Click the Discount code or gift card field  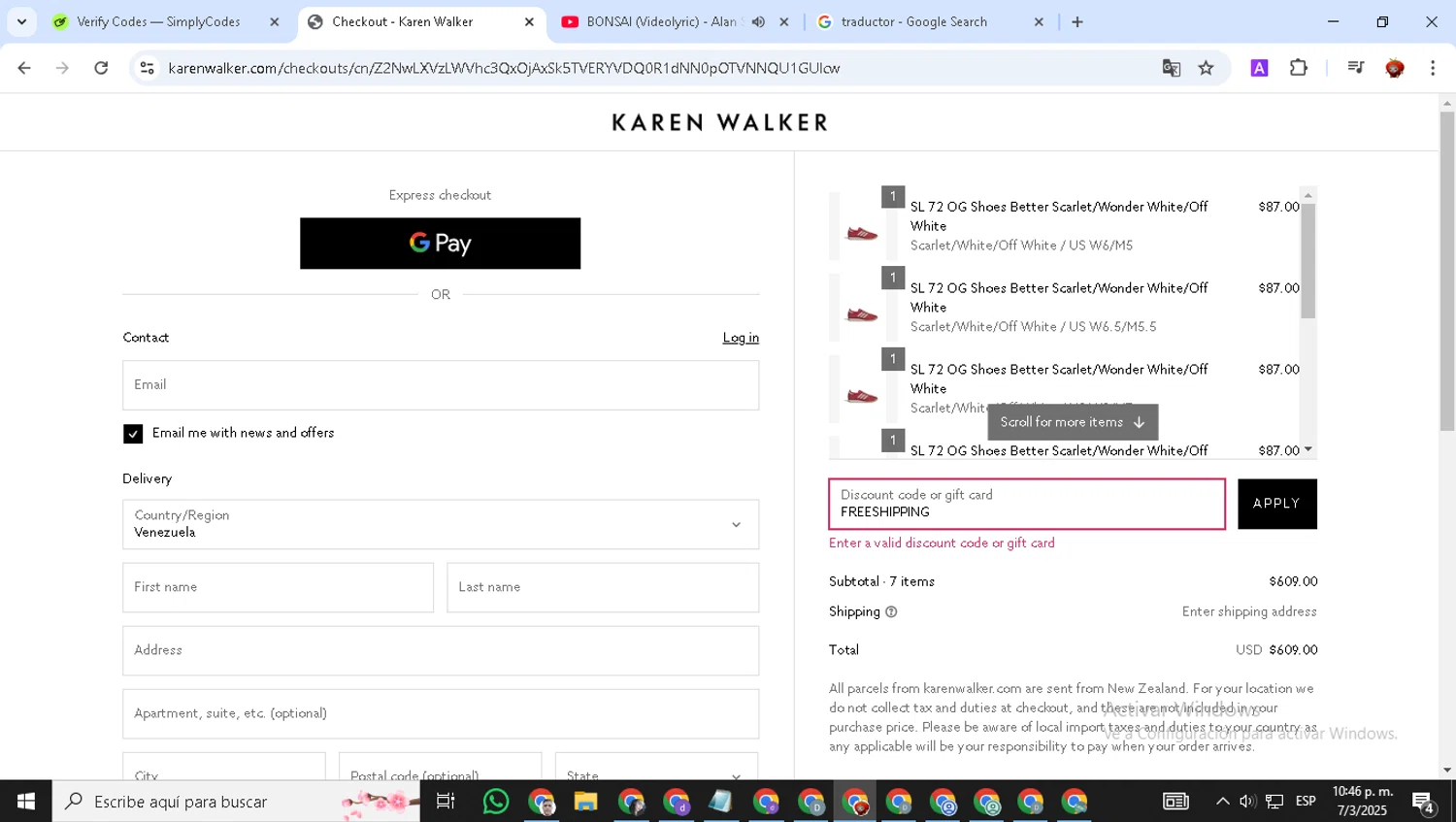1027,504
